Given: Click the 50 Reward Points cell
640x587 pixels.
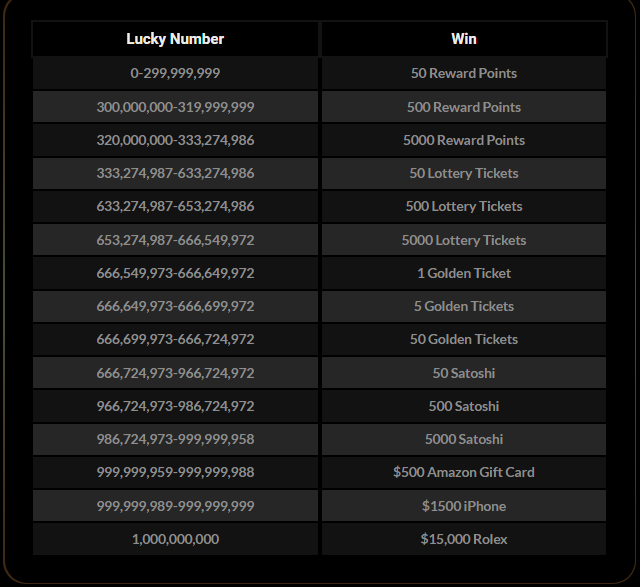Looking at the screenshot, I should pos(464,73).
